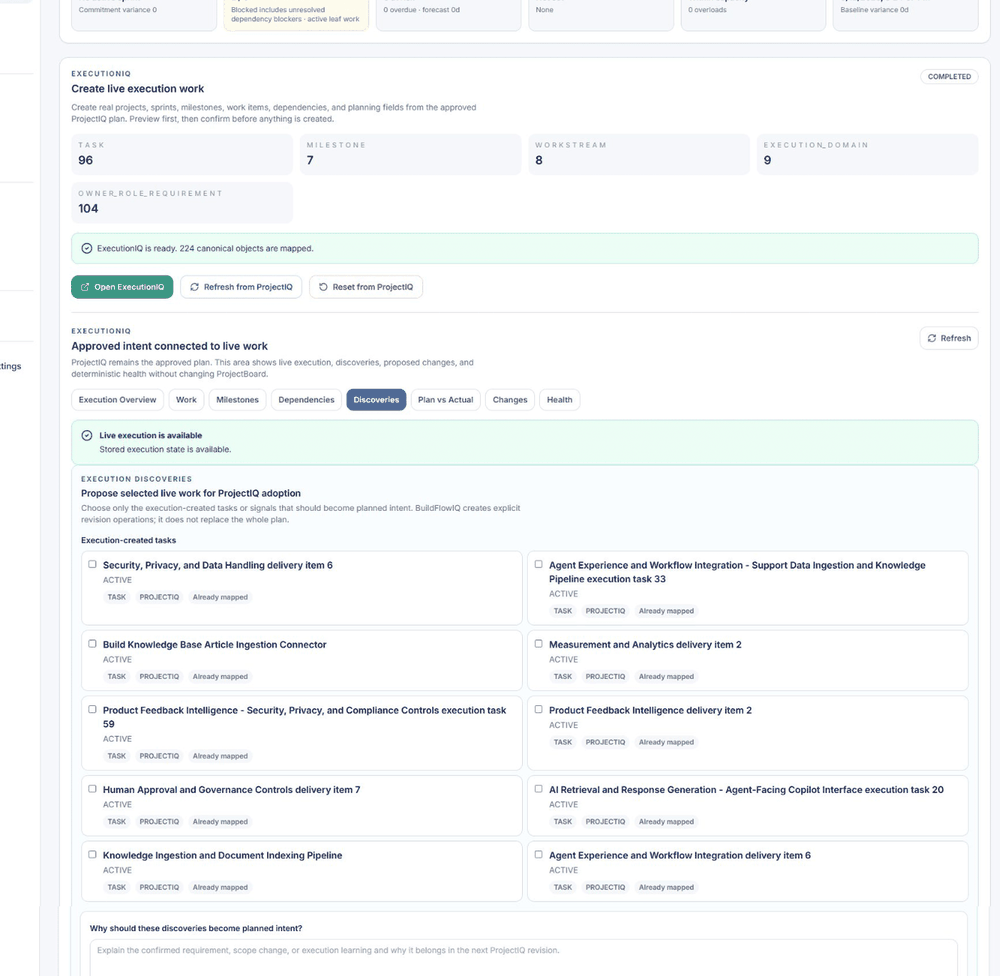
Task: Click the 'Baseline variance 0d' text
Action: 874,10
